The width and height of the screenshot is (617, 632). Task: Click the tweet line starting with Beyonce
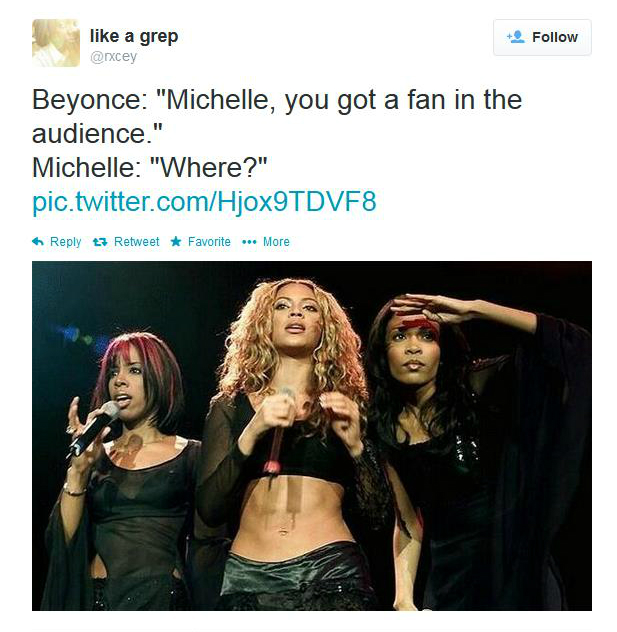[277, 100]
